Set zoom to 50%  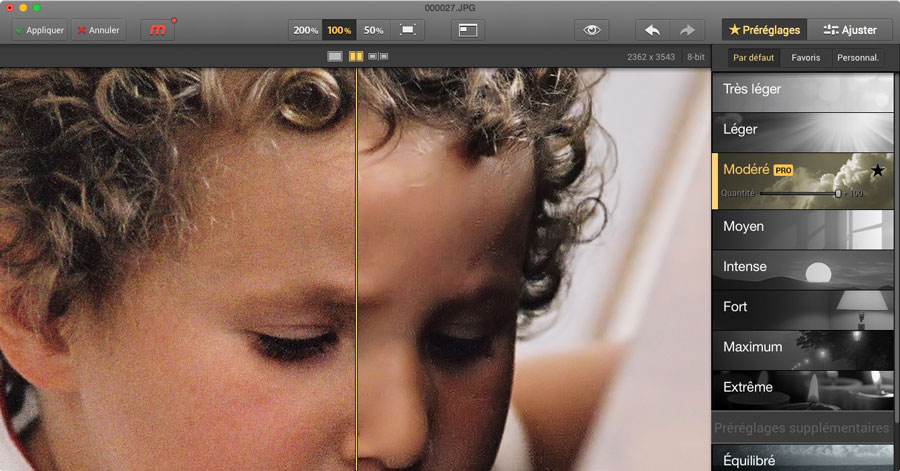pyautogui.click(x=373, y=30)
